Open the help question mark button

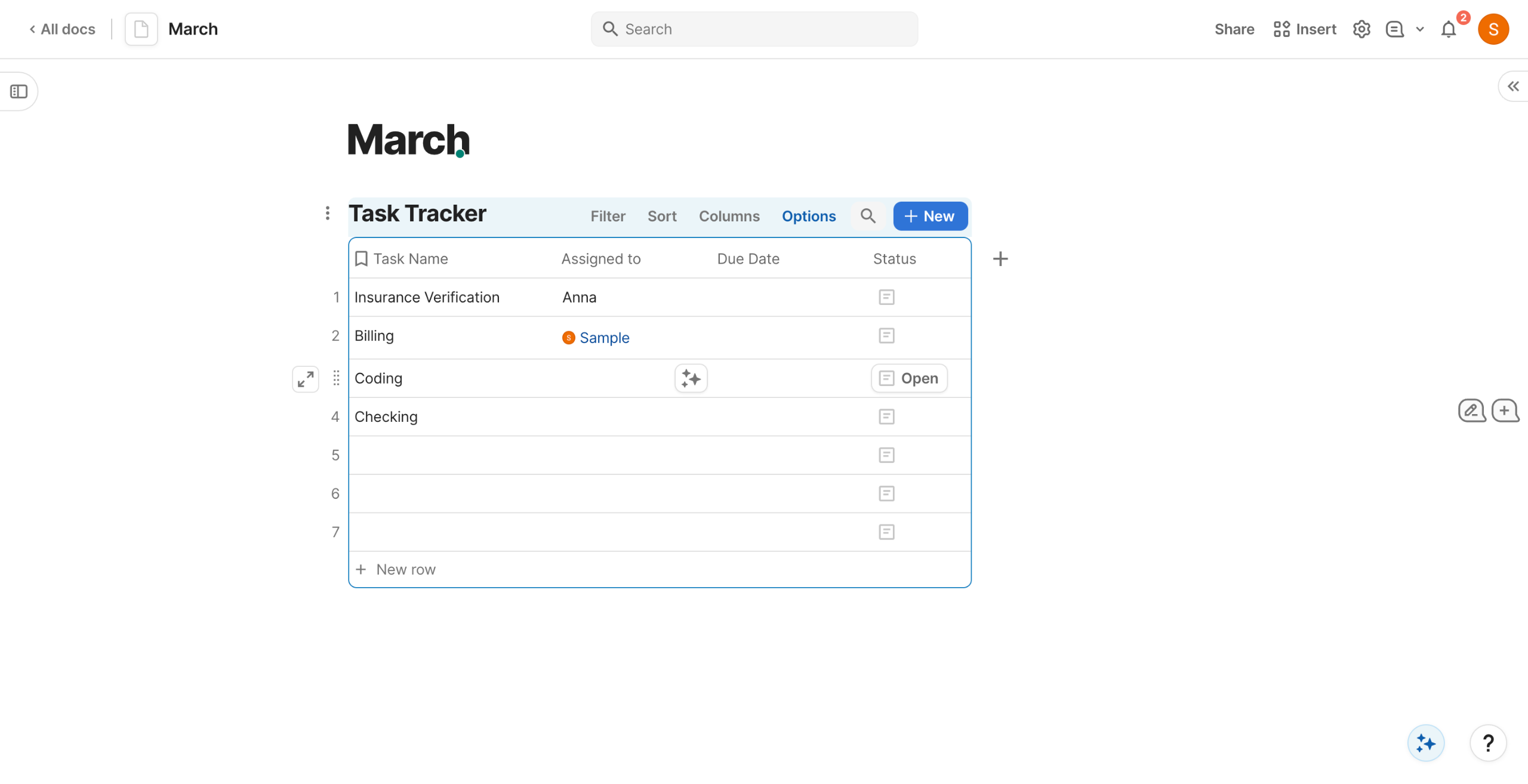[x=1488, y=743]
